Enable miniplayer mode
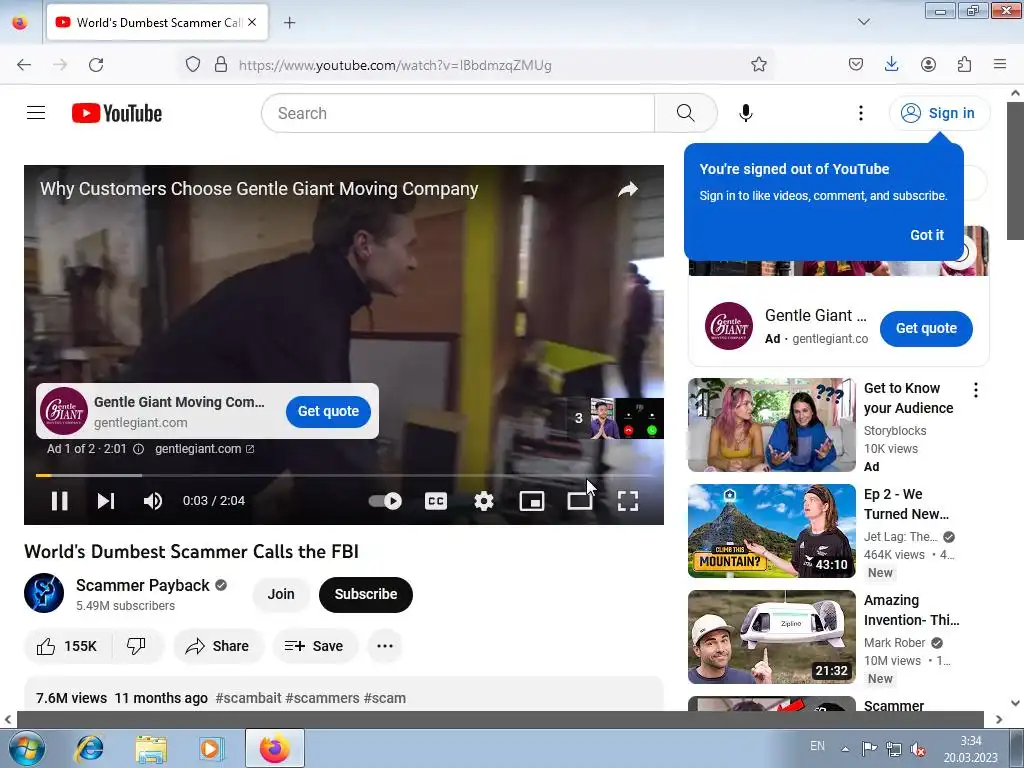The width and height of the screenshot is (1024, 768). pyautogui.click(x=532, y=501)
